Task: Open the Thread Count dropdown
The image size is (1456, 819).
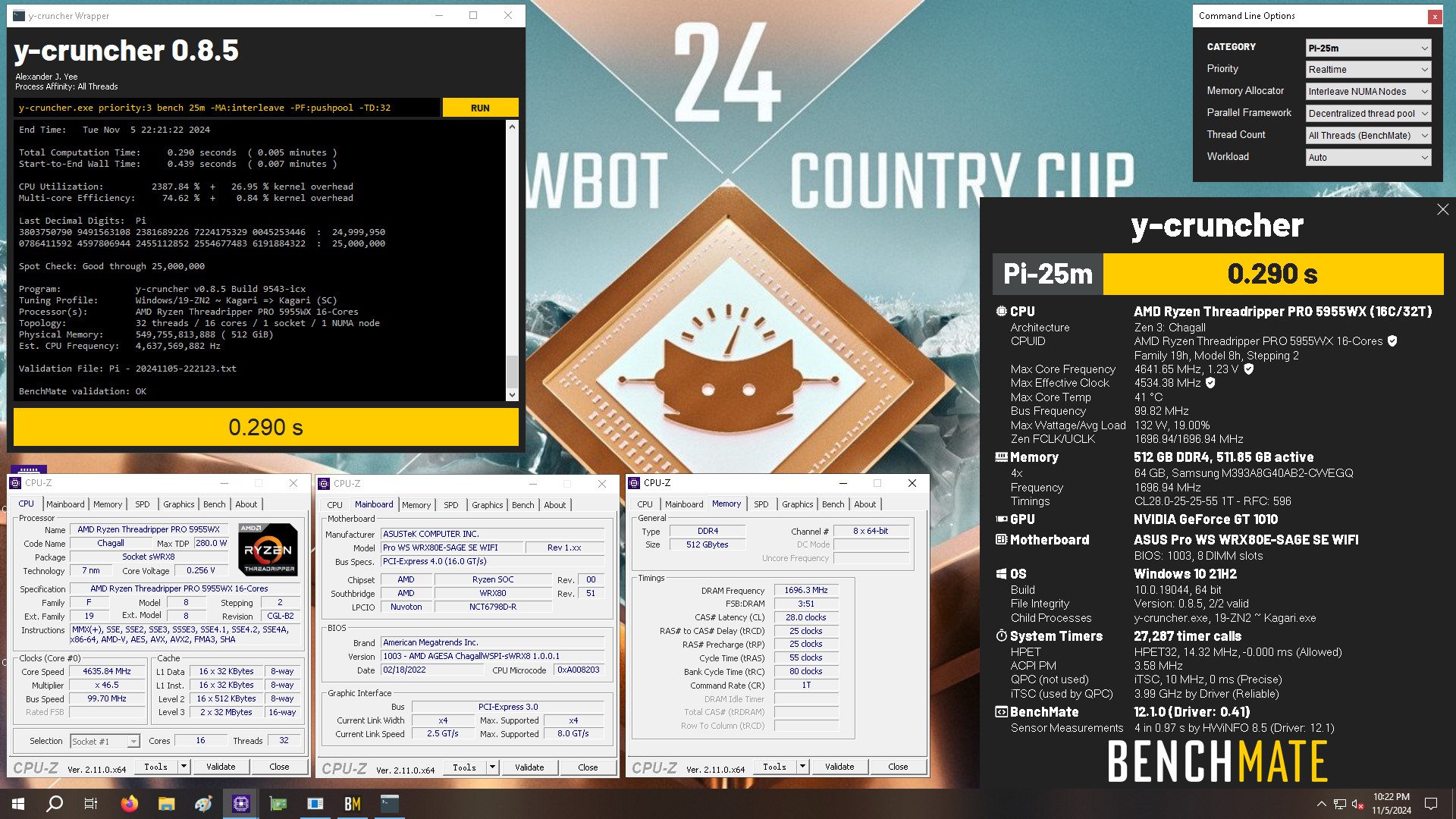Action: pos(1368,135)
